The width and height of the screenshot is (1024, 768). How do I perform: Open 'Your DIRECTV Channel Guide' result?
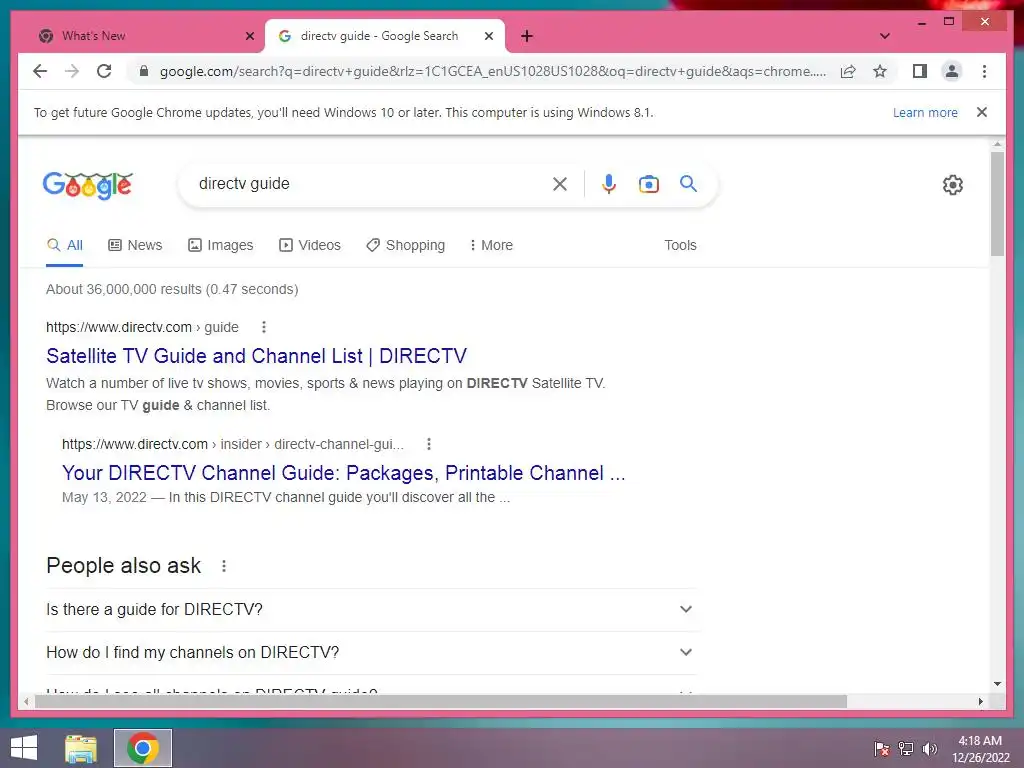coord(344,473)
